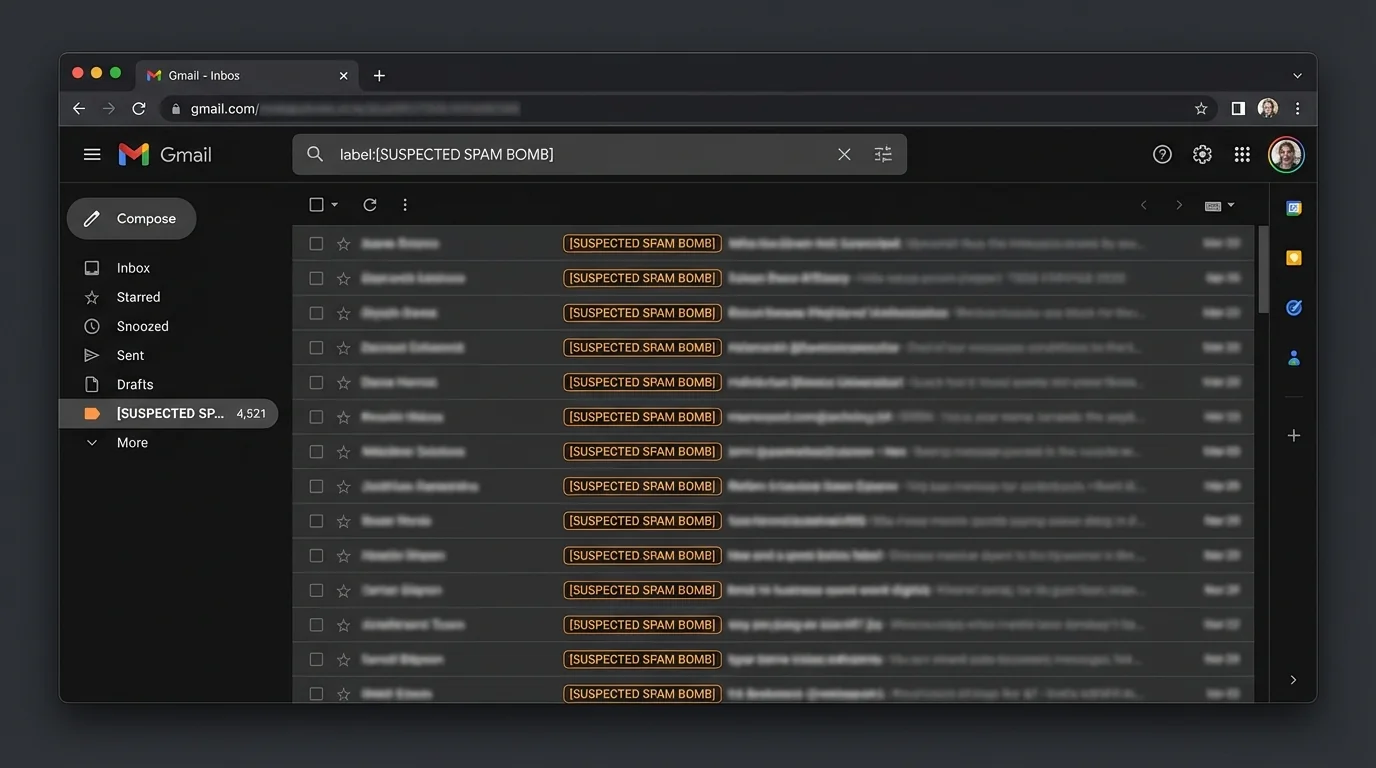Open advanced search filters icon
The image size is (1376, 768).
pyautogui.click(x=881, y=154)
